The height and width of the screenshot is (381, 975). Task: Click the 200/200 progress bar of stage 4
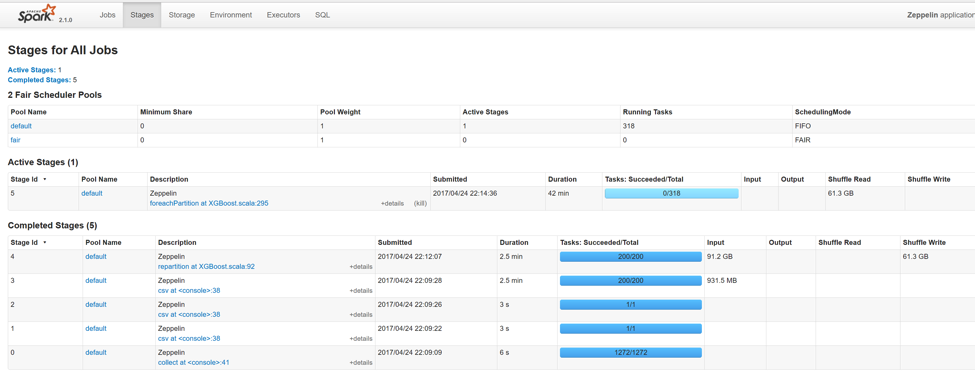[631, 257]
